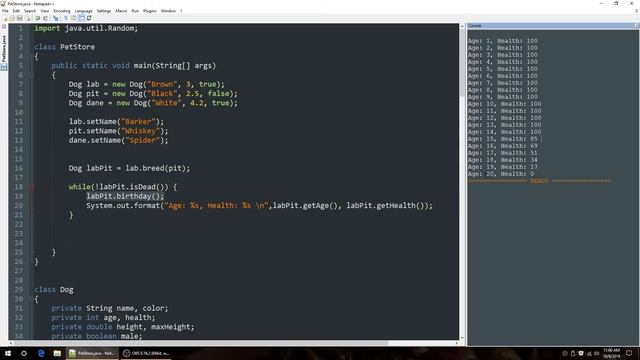The height and width of the screenshot is (360, 640).
Task: Open the File menu
Action: coord(5,11)
